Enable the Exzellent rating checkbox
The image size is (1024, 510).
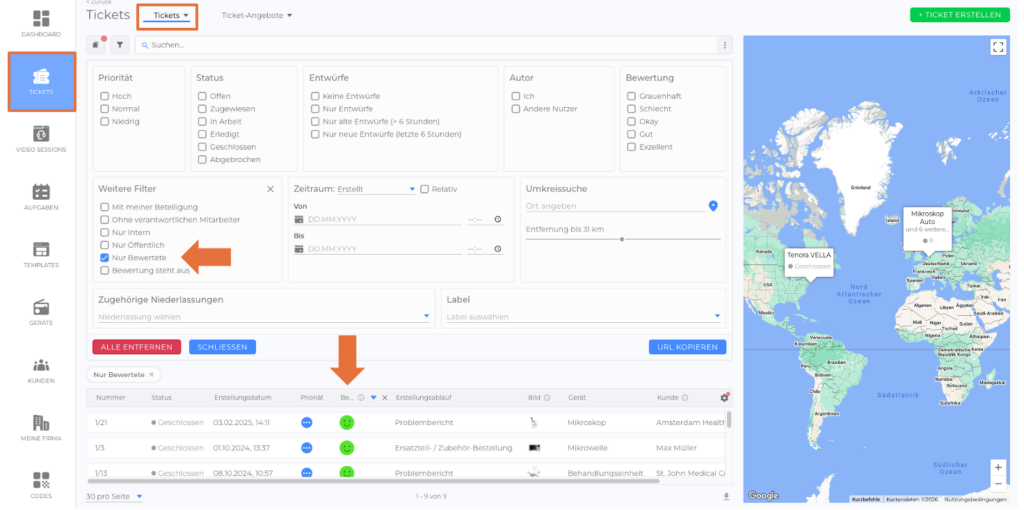click(631, 147)
